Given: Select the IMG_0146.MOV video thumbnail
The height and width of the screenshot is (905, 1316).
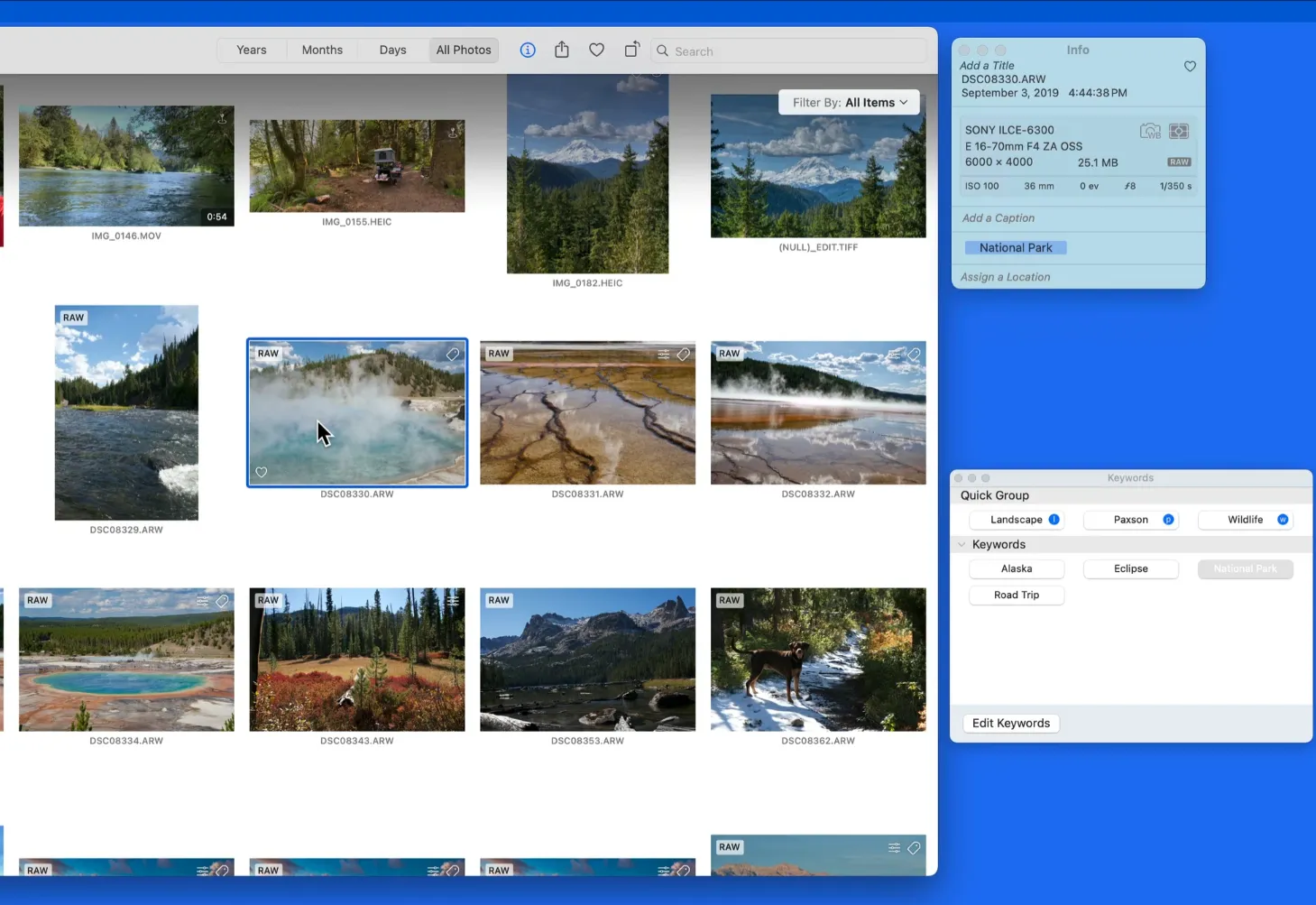Looking at the screenshot, I should click(126, 166).
